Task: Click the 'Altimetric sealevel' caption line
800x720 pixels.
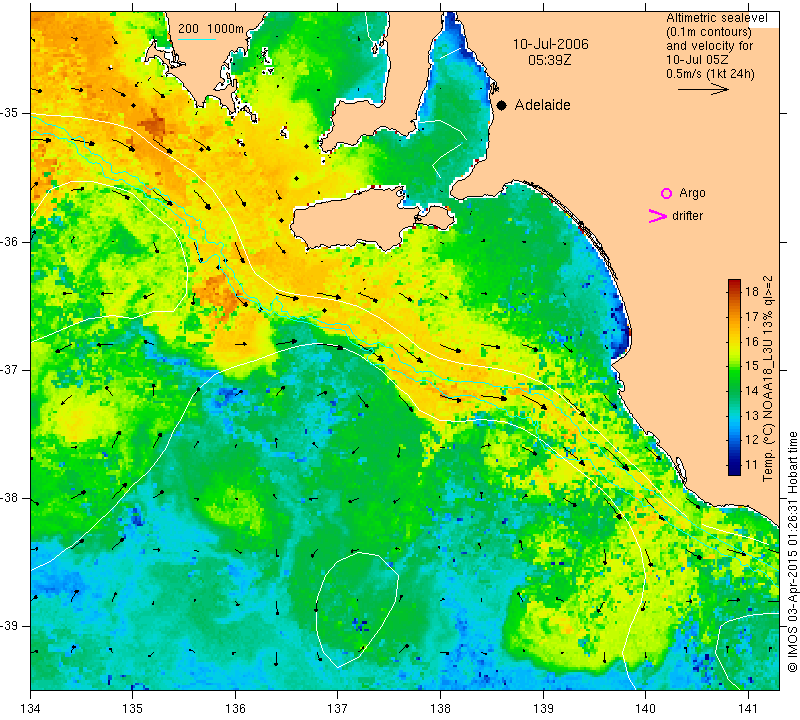Action: [716, 18]
